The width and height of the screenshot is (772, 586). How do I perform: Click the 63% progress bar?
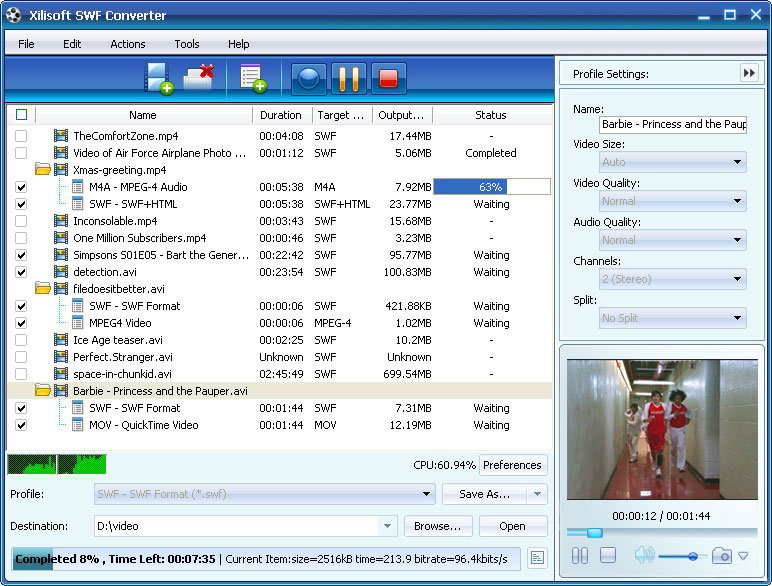(491, 187)
